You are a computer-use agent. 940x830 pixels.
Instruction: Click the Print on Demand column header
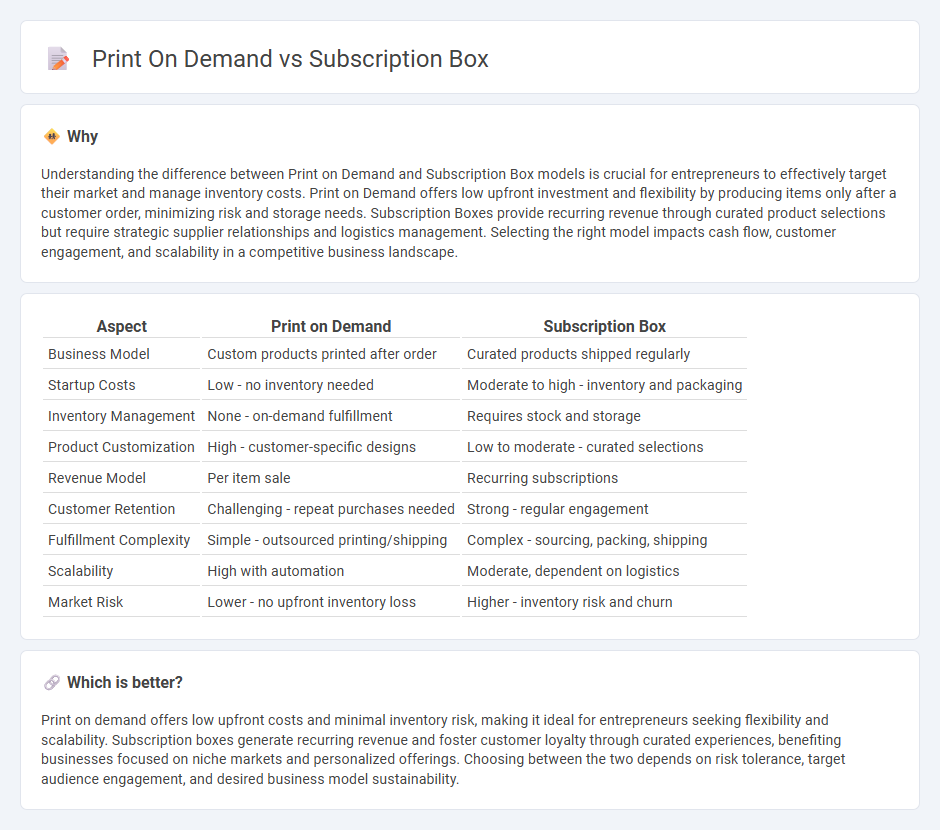point(331,326)
